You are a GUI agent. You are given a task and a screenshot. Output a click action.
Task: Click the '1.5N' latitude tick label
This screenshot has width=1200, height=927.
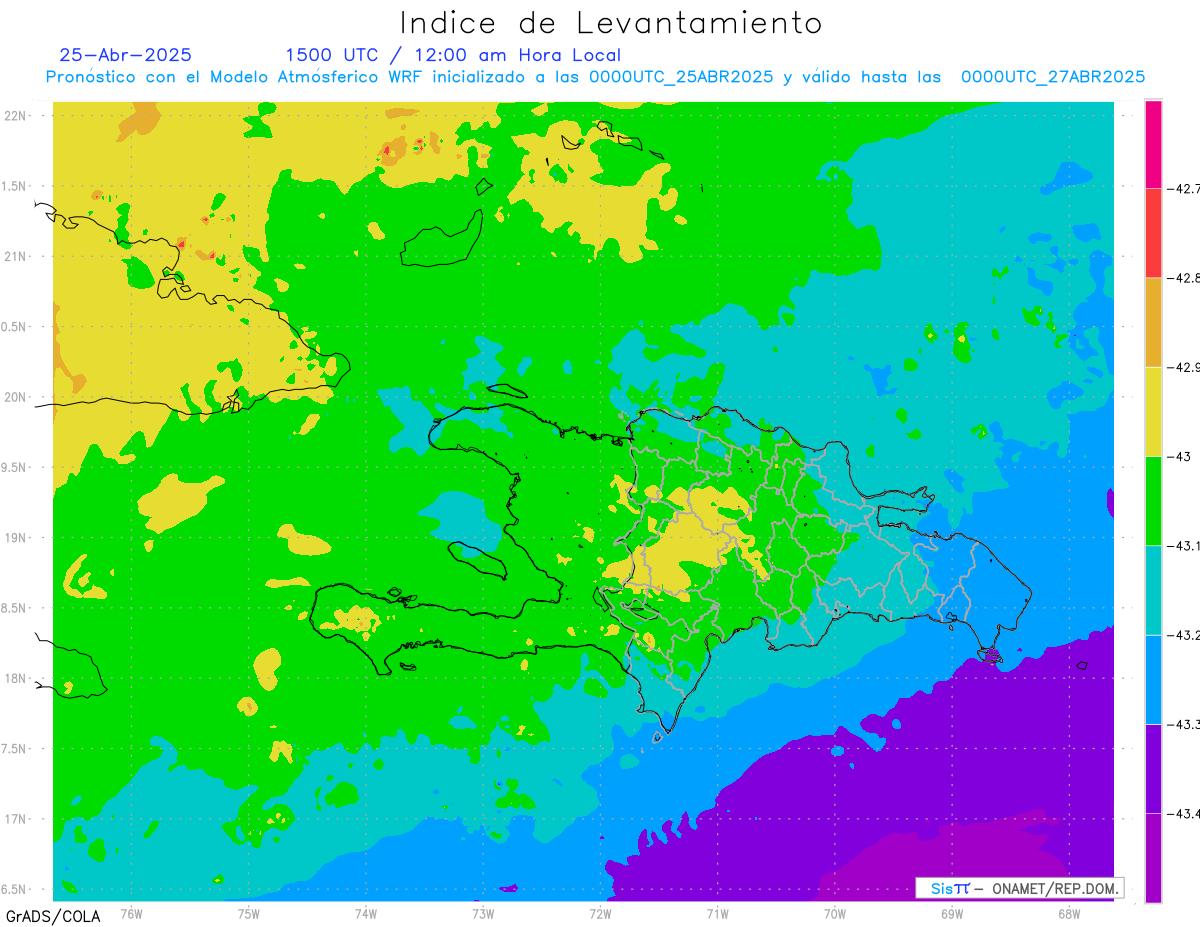[x=14, y=186]
